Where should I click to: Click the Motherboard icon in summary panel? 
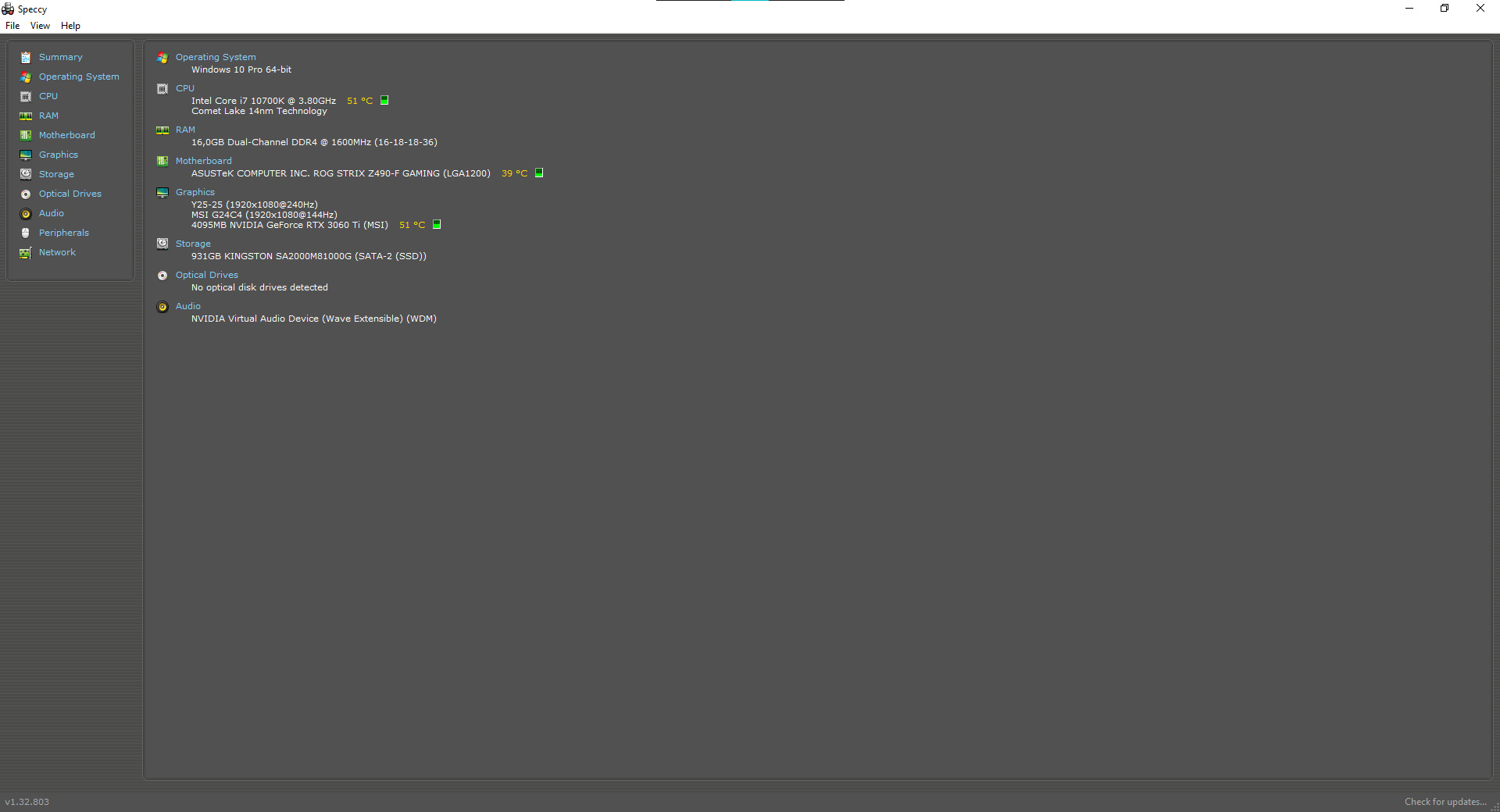[x=162, y=161]
